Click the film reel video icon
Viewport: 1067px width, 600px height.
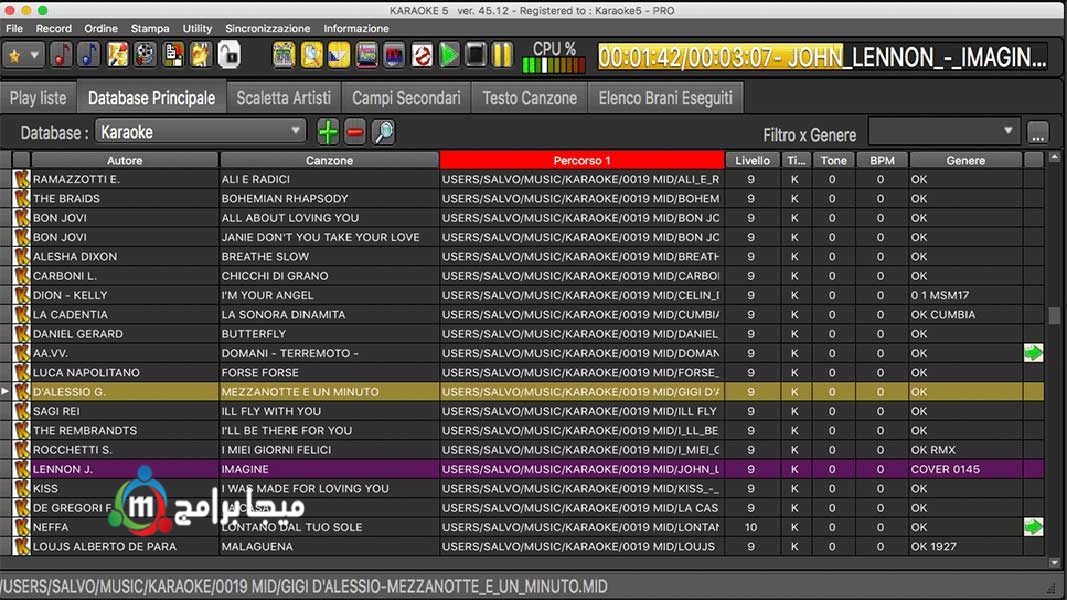tap(145, 55)
